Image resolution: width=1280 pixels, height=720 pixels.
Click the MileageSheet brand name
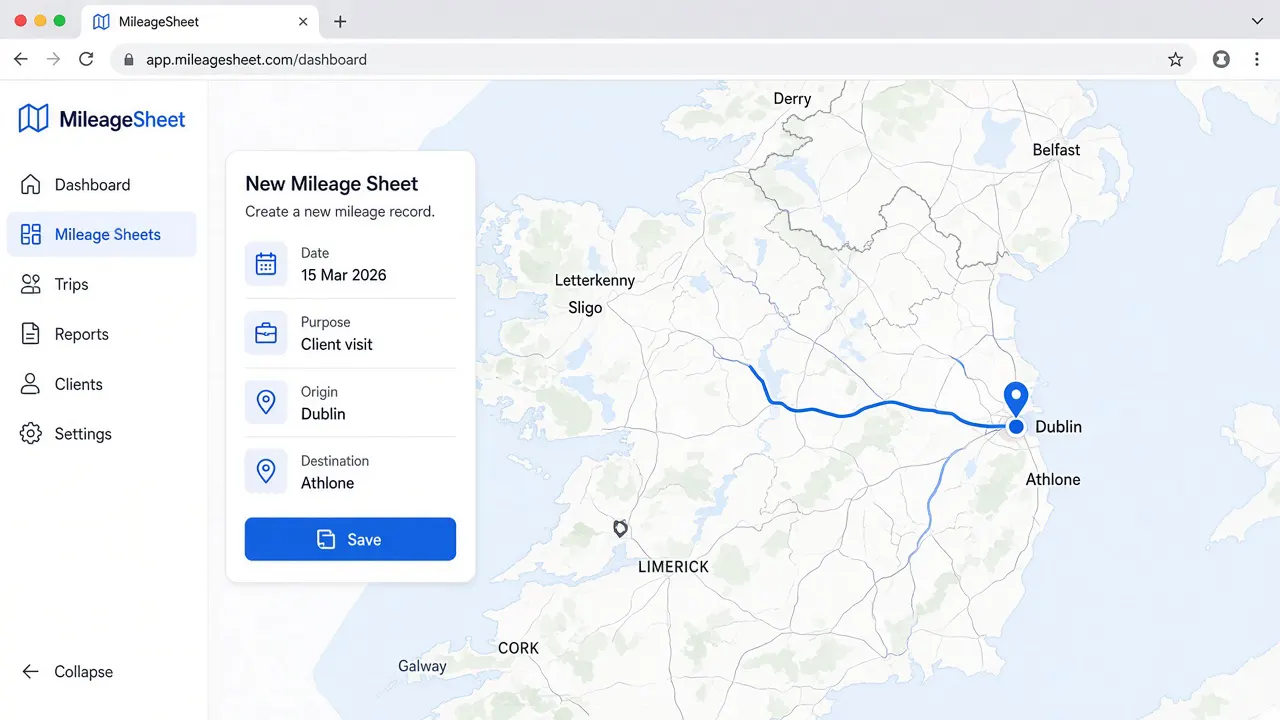pyautogui.click(x=122, y=120)
